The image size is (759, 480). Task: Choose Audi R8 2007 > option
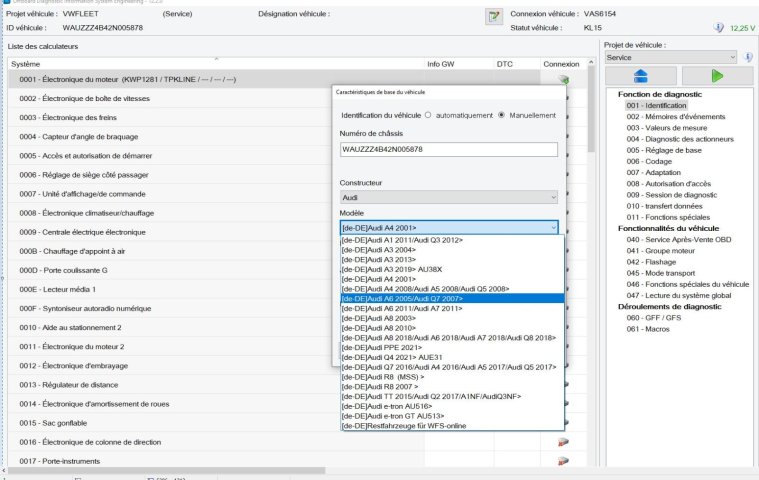(x=453, y=387)
